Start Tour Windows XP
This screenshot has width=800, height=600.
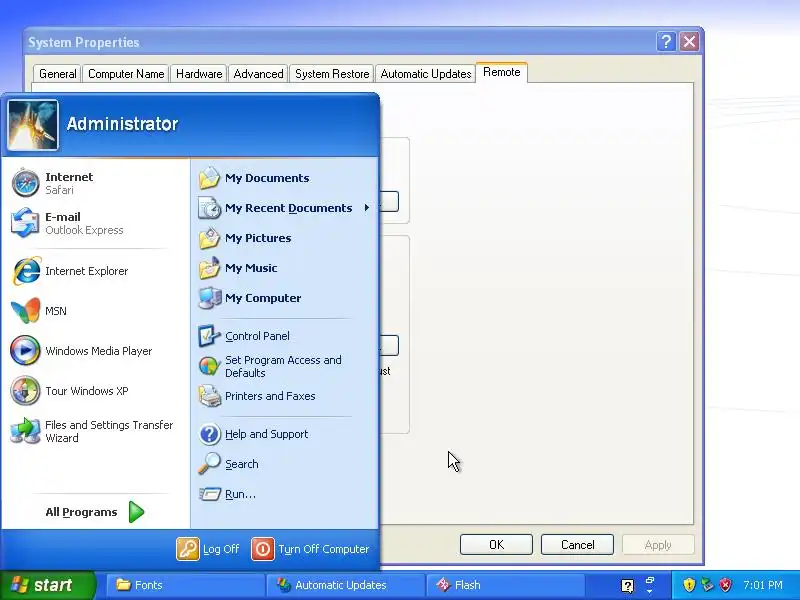[x=94, y=391]
